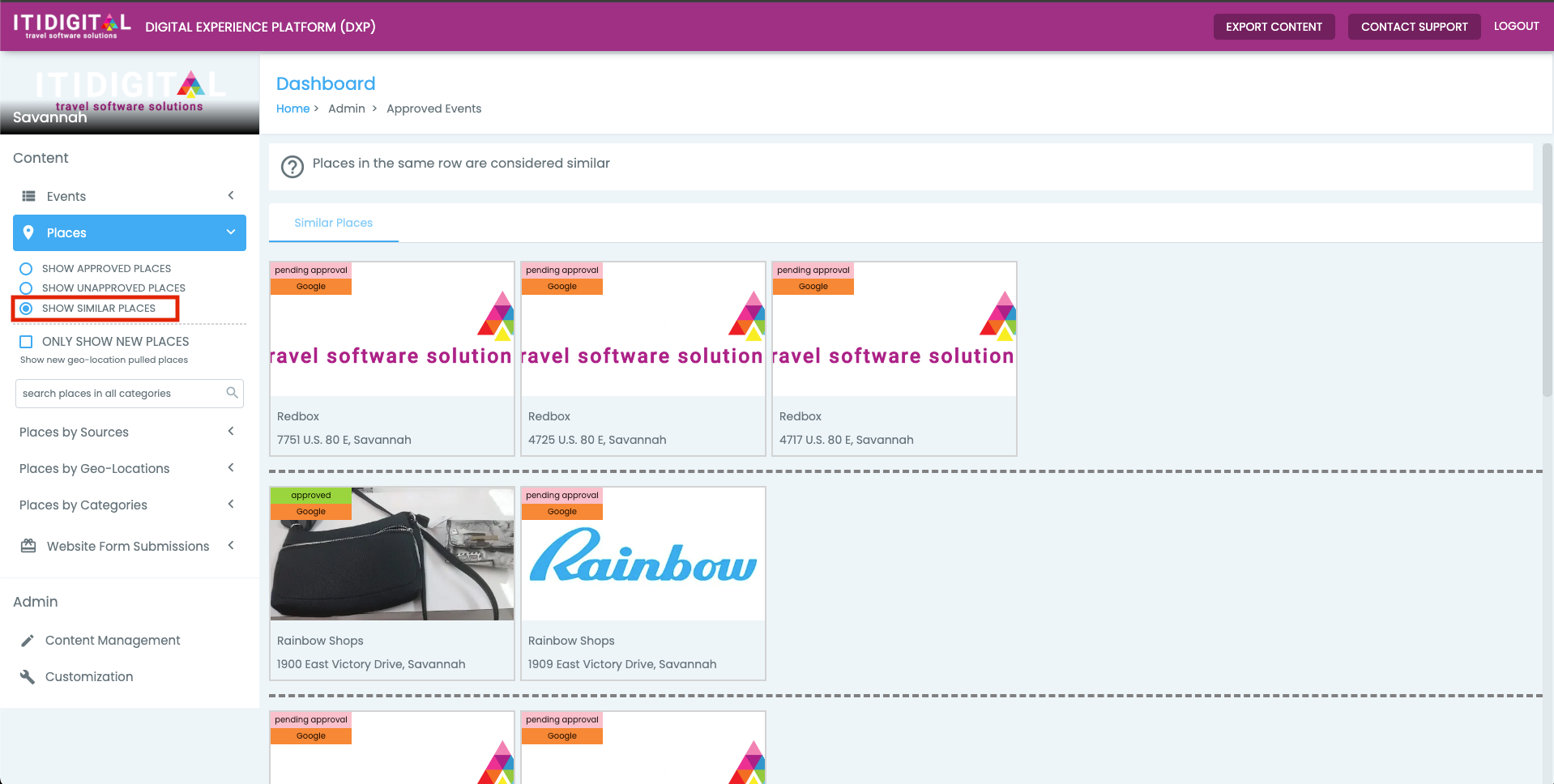
Task: Click the Approved Events breadcrumb
Action: 433,109
